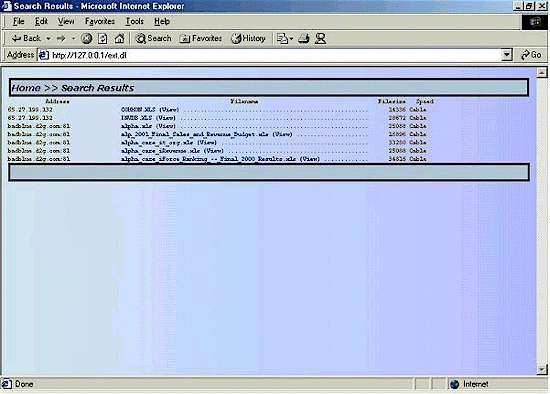Click (View) beside the Final 2000 Results file
Viewport: 550px width, 394px height.
pos(310,159)
